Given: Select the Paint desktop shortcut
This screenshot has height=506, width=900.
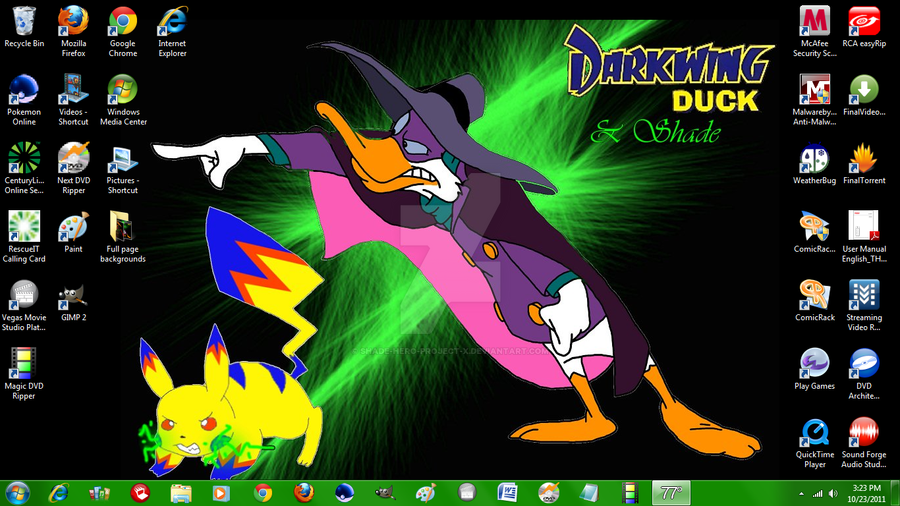Looking at the screenshot, I should [73, 232].
